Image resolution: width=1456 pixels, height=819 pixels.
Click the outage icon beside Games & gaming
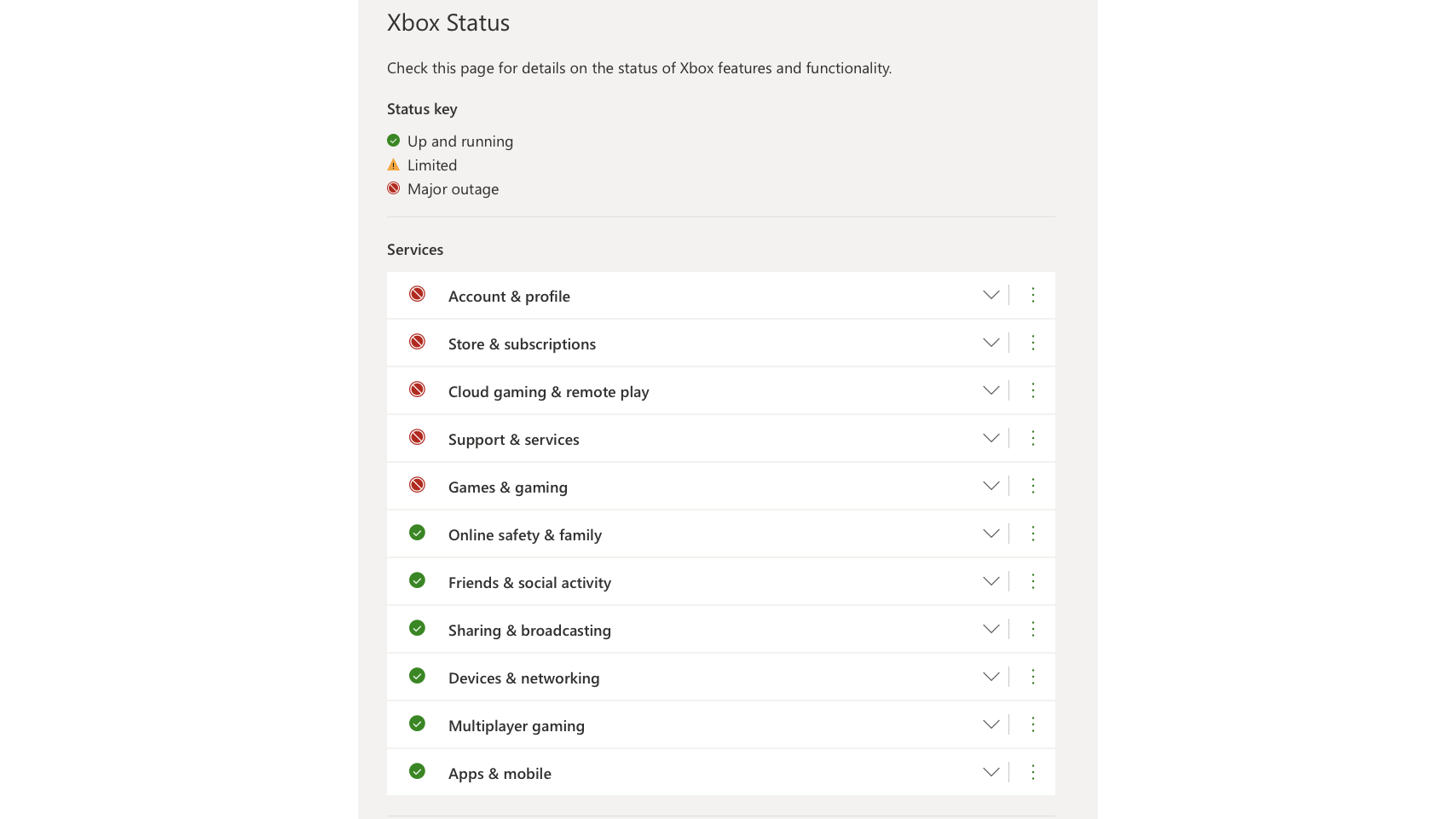tap(417, 484)
